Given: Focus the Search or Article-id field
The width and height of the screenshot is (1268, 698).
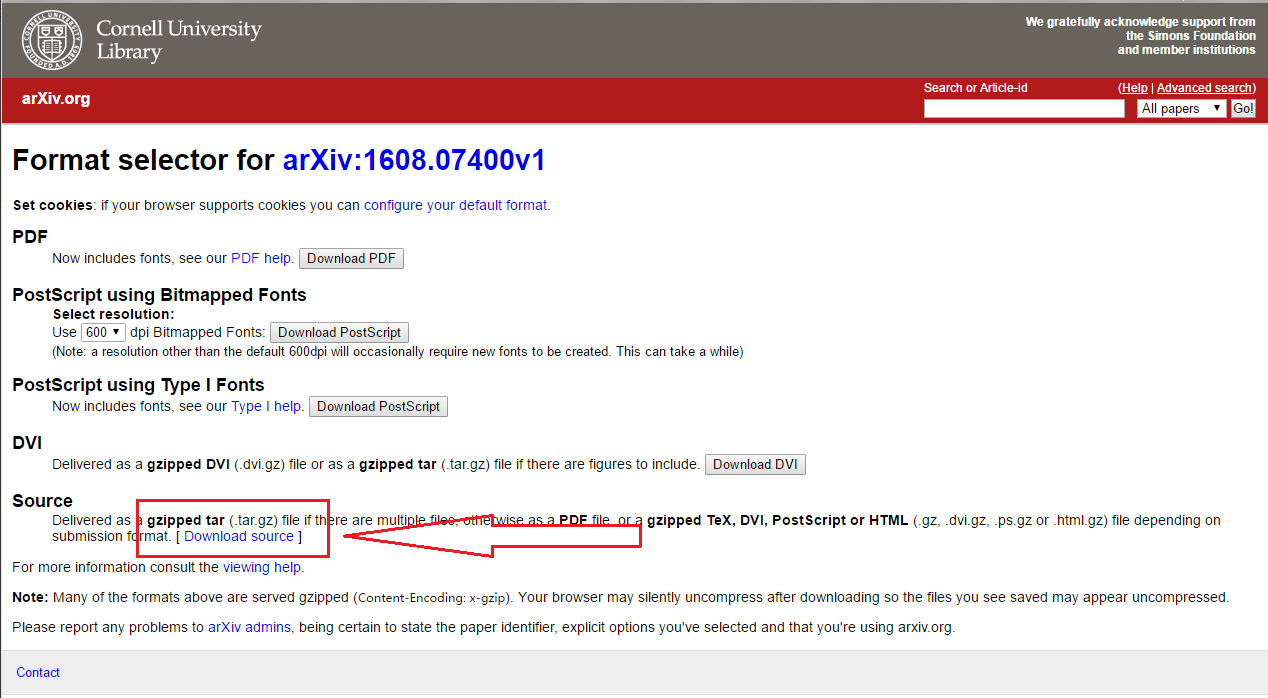Looking at the screenshot, I should pyautogui.click(x=1024, y=108).
